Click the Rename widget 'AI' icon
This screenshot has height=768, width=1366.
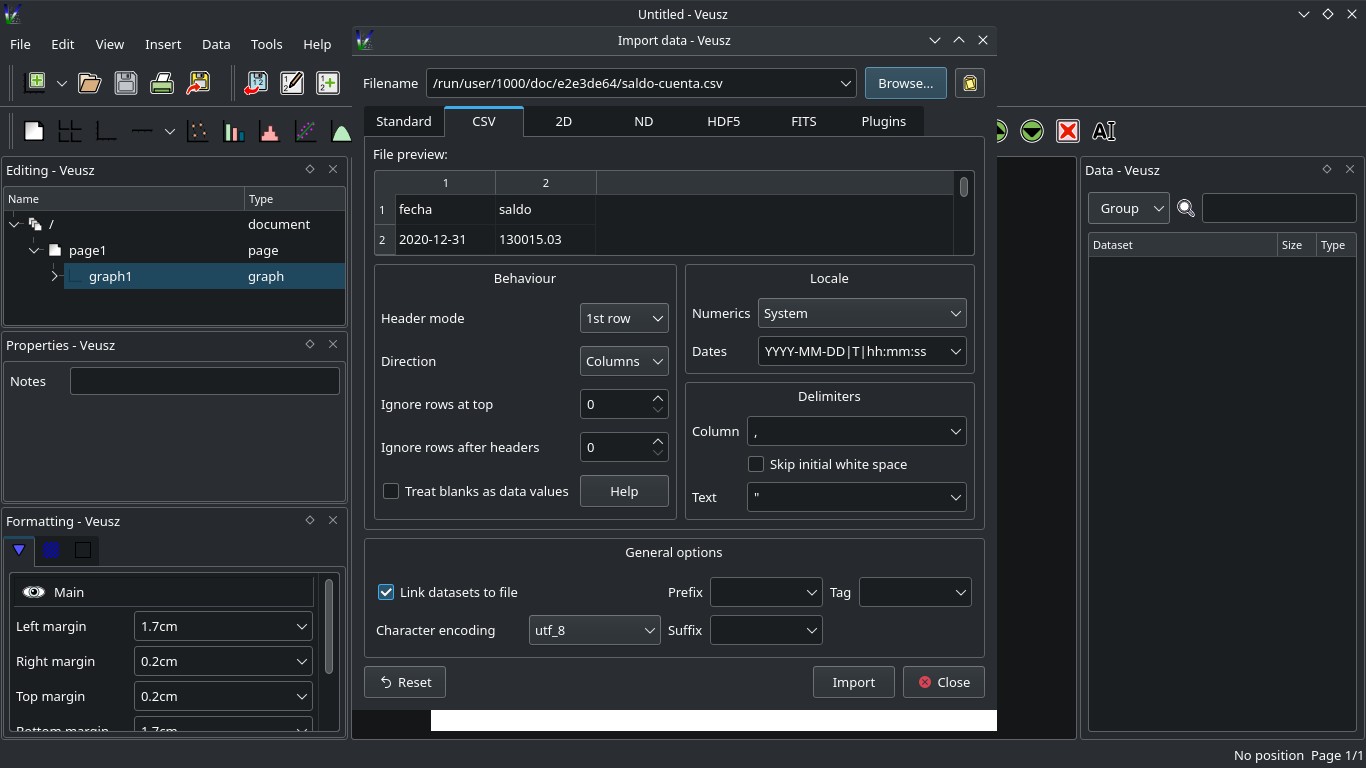[1104, 131]
